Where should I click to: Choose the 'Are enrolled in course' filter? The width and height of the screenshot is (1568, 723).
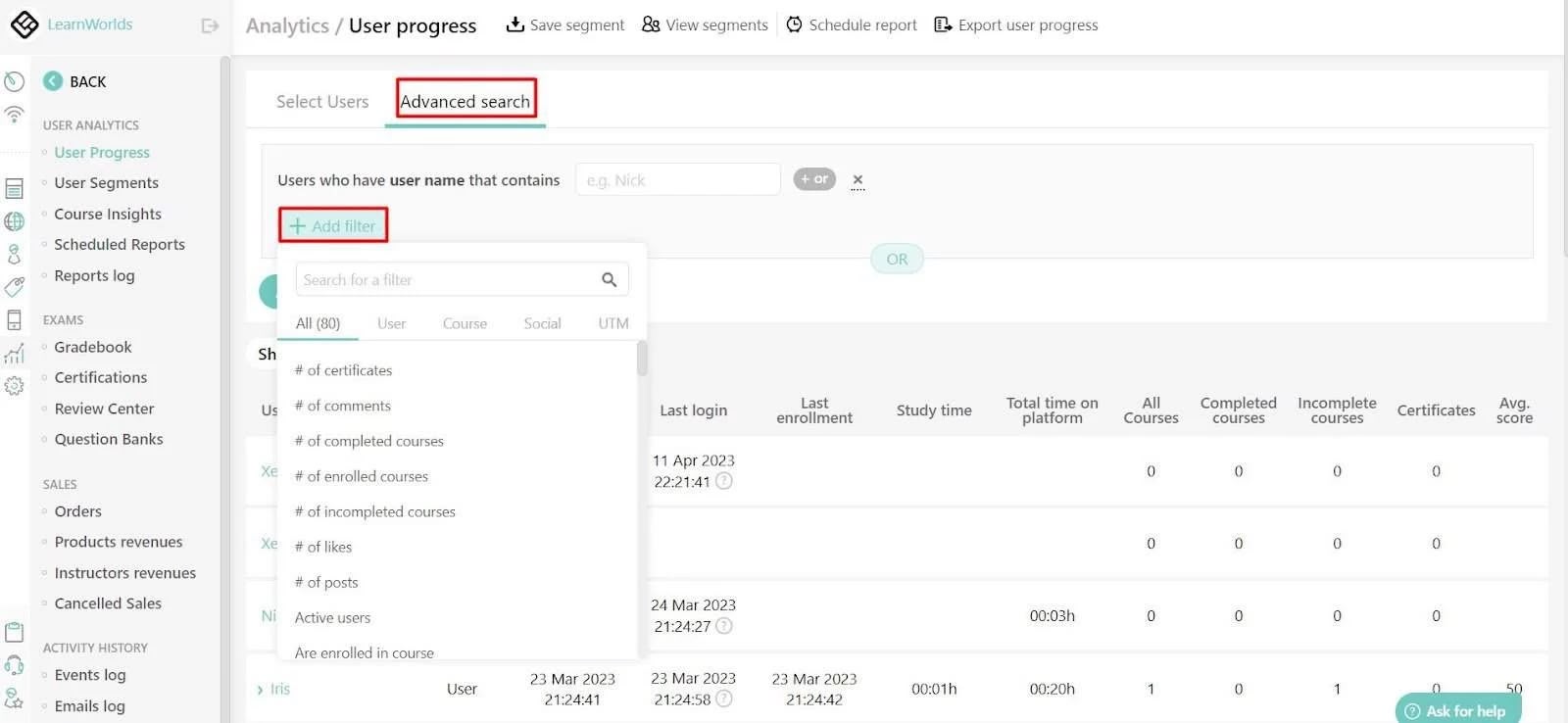point(365,652)
